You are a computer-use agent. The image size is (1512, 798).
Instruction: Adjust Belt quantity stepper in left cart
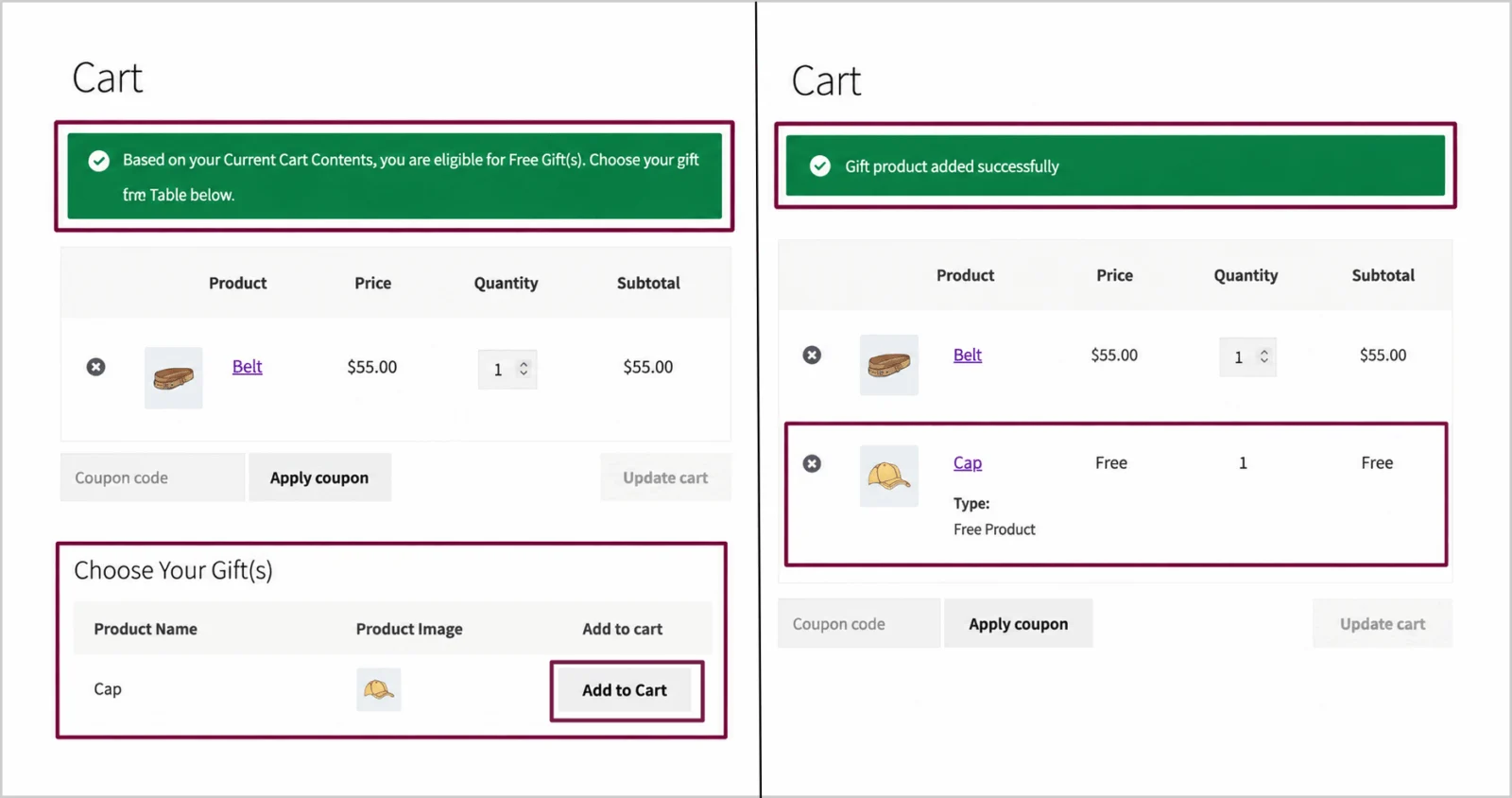pyautogui.click(x=524, y=369)
